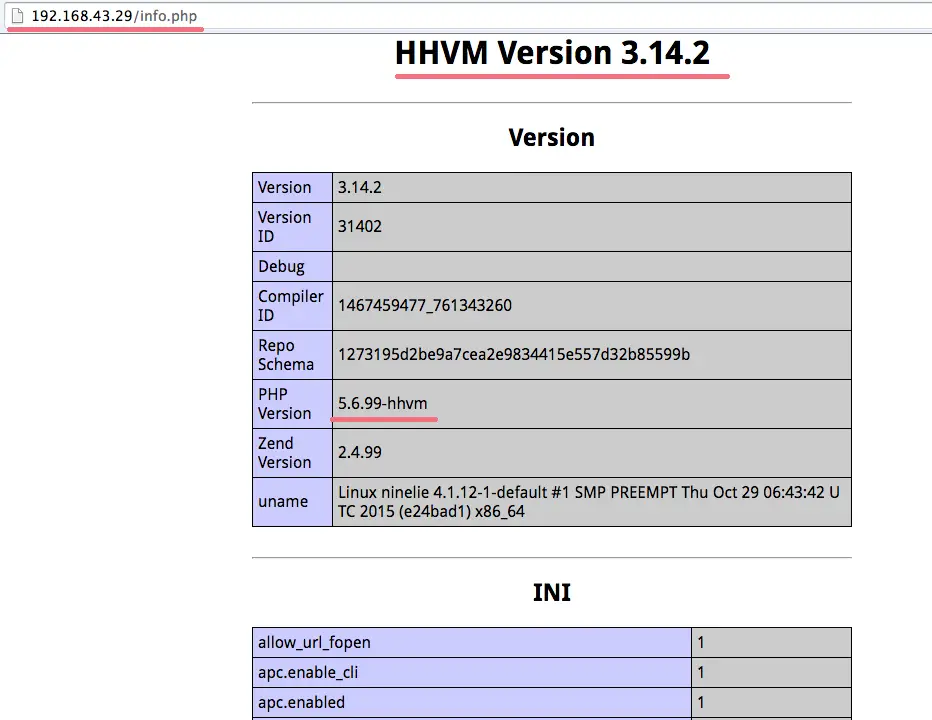
Task: Click the INI section heading
Action: (x=552, y=592)
